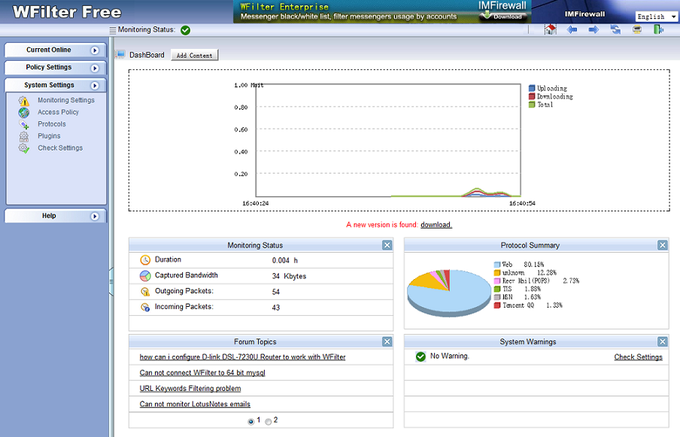
Task: Go to the home page icon
Action: (550, 29)
